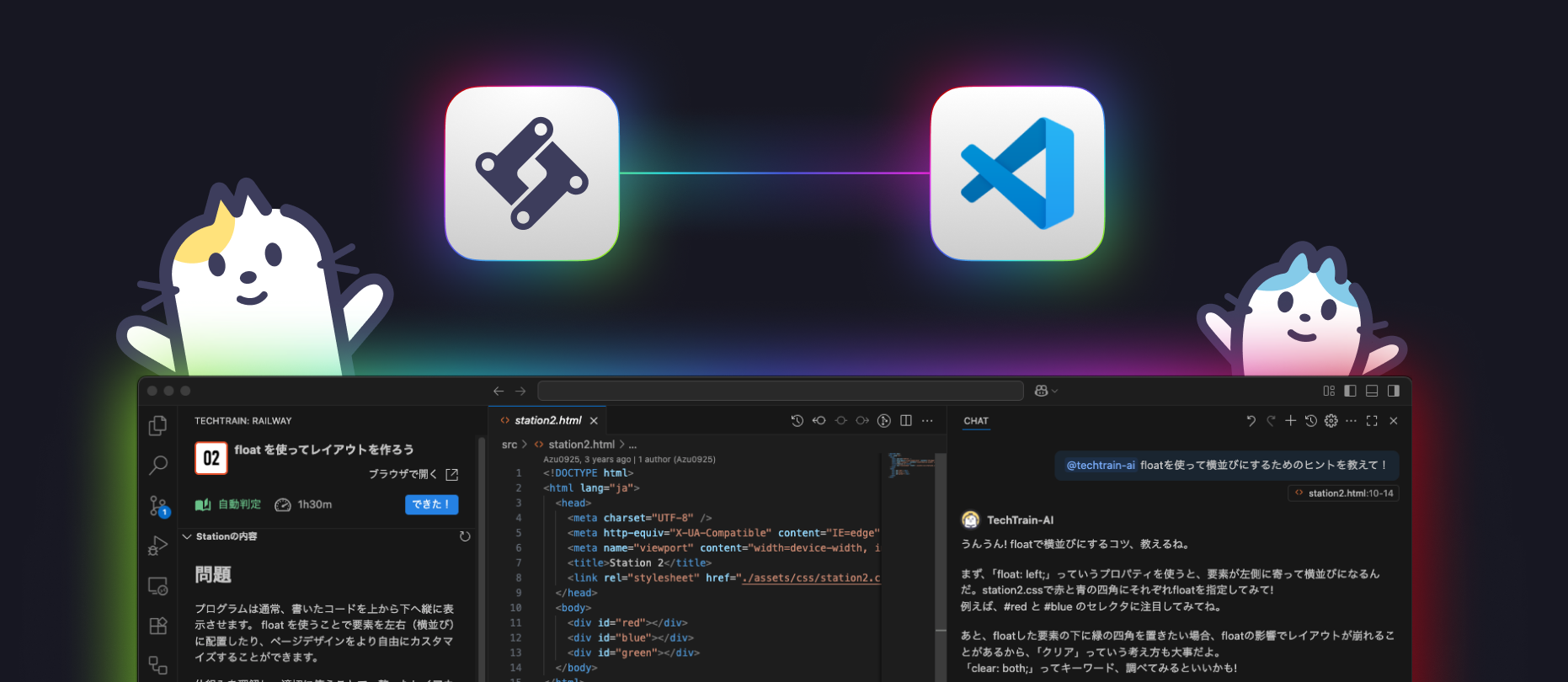Refresh the Station content section
1568x682 pixels.
click(465, 536)
